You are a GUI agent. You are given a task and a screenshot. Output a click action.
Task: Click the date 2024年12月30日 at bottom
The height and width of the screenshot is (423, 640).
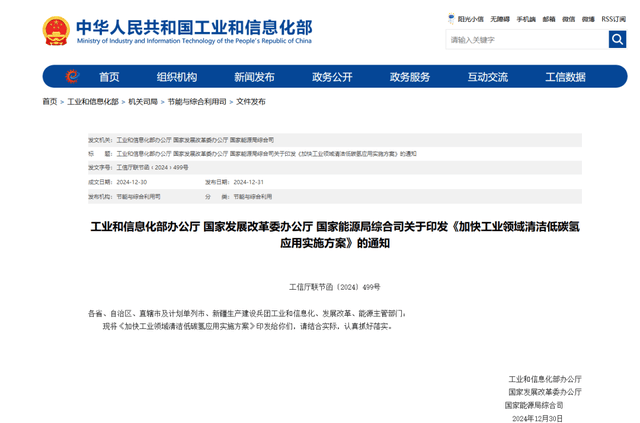538,419
